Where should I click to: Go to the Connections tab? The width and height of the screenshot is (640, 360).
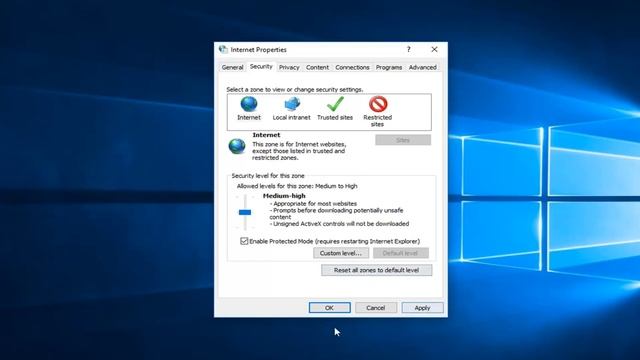point(352,67)
